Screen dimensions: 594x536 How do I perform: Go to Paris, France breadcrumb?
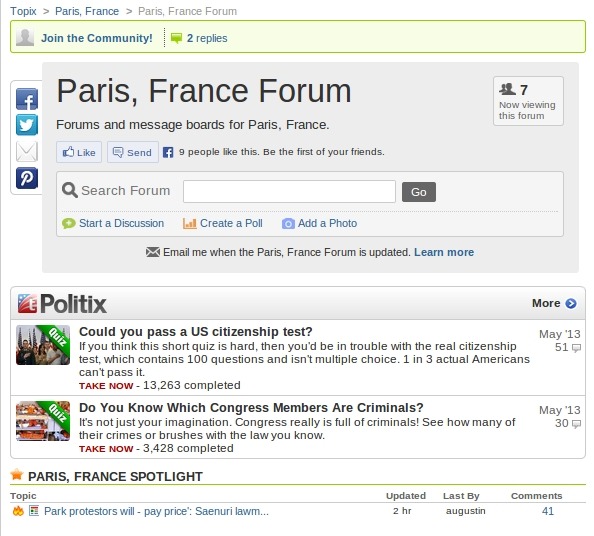(x=87, y=11)
